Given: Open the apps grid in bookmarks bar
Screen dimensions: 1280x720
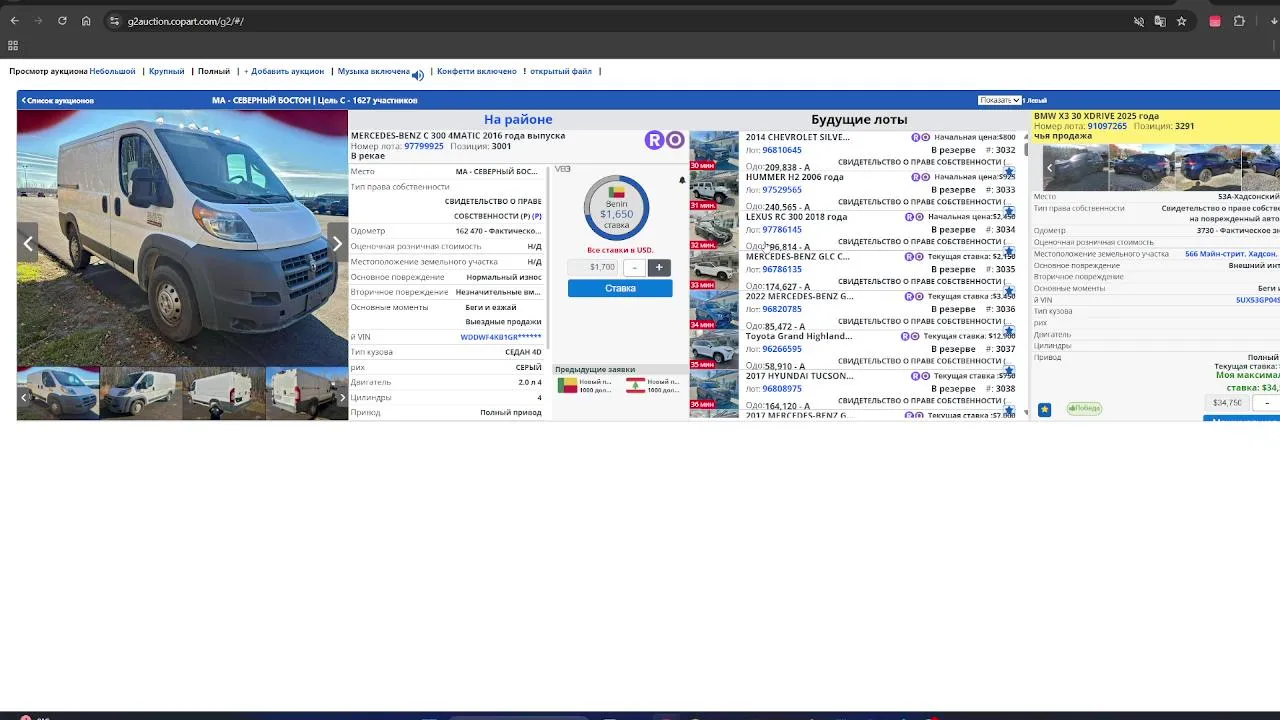Looking at the screenshot, I should point(13,45).
